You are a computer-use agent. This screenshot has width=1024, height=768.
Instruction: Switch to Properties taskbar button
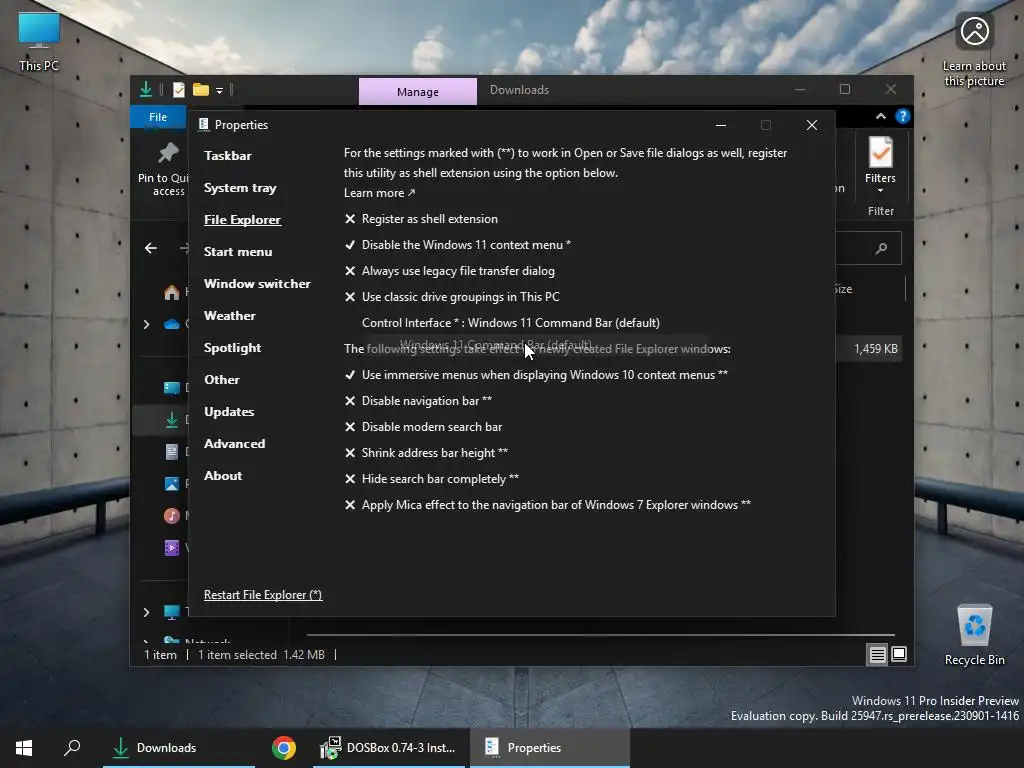coord(550,748)
